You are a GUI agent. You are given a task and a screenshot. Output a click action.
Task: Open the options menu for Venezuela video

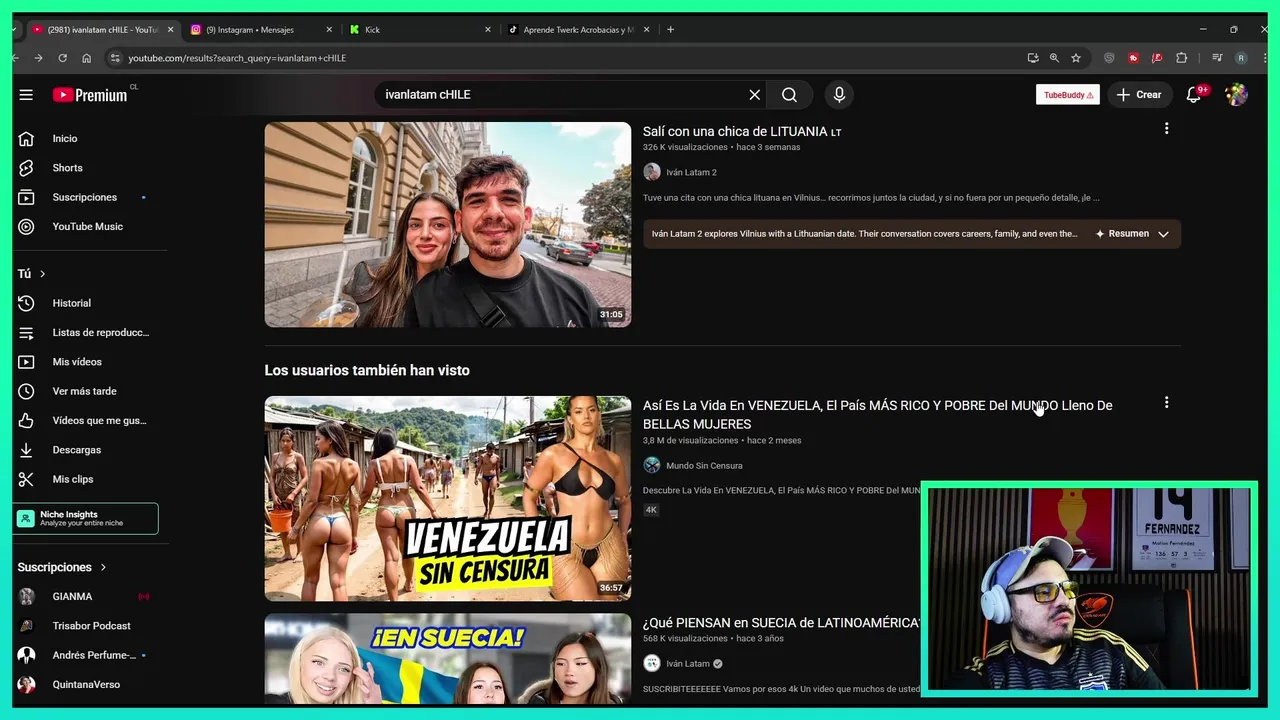[1166, 402]
